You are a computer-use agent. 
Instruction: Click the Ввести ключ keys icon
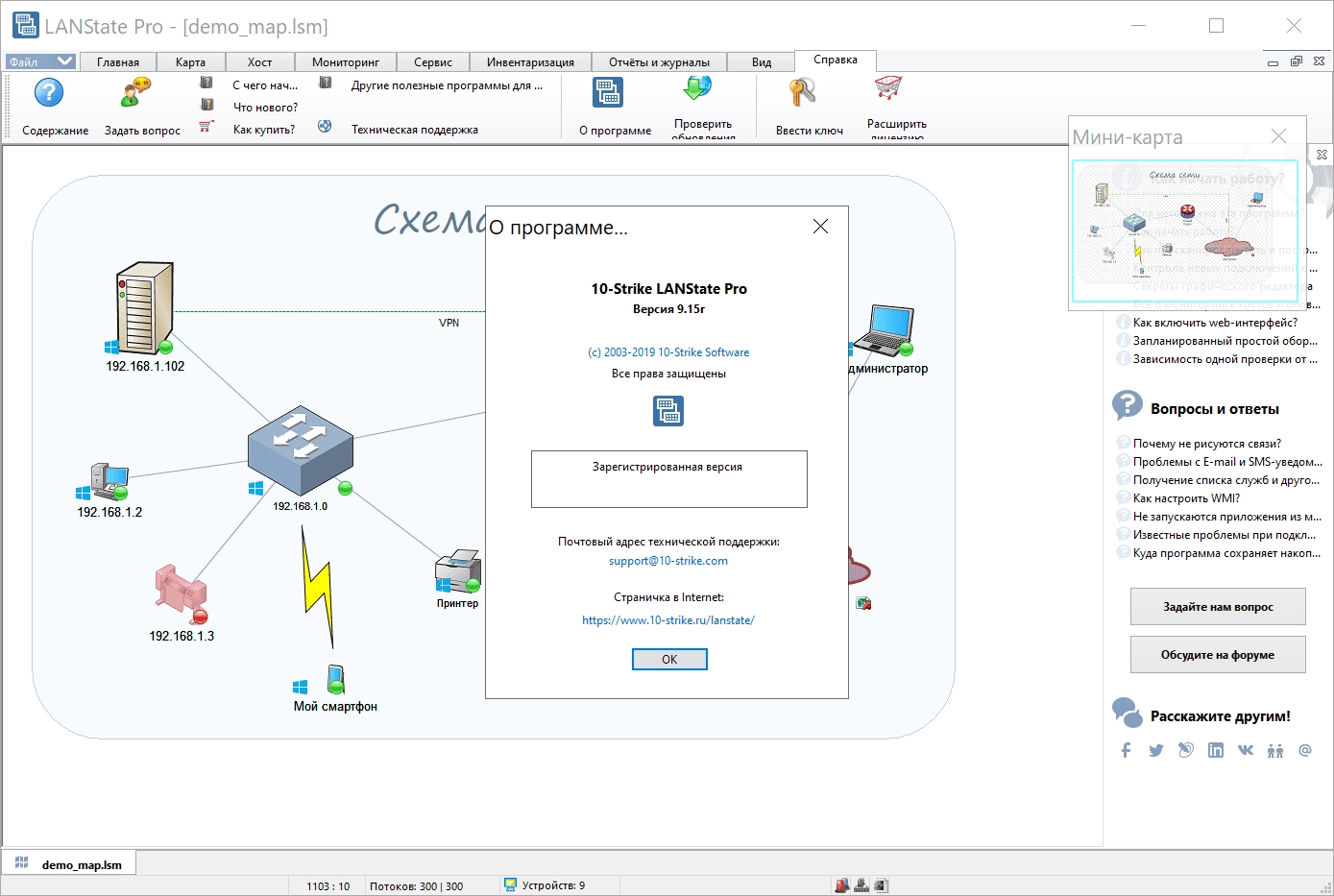pyautogui.click(x=802, y=92)
